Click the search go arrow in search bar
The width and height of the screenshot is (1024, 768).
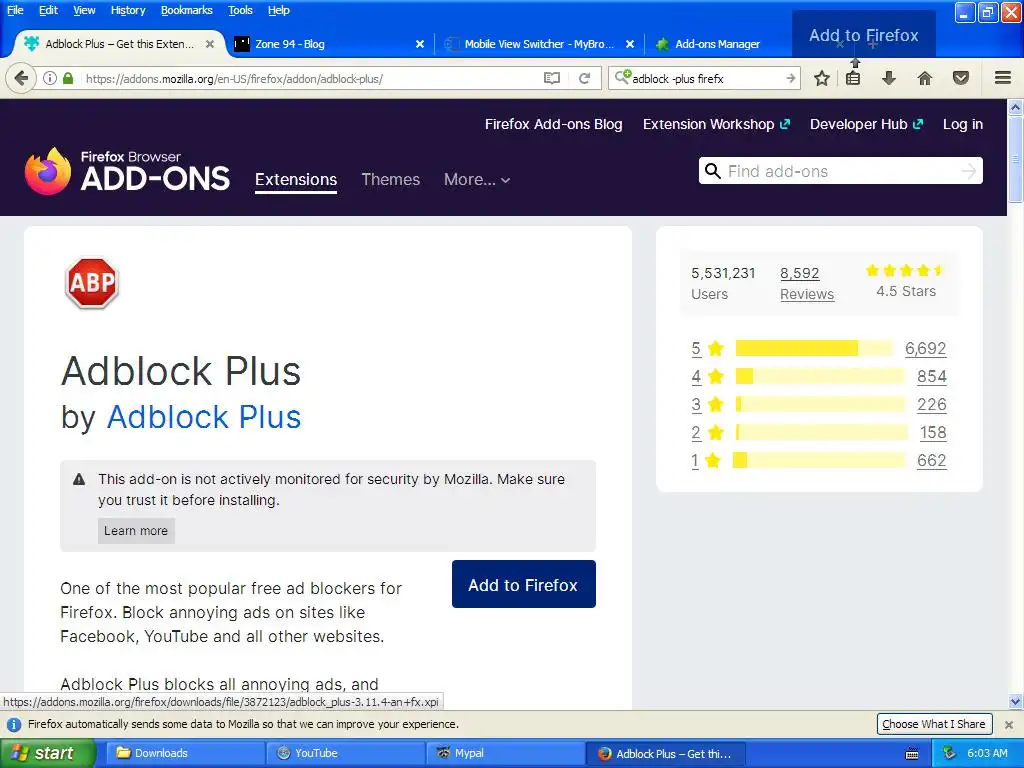[x=790, y=78]
